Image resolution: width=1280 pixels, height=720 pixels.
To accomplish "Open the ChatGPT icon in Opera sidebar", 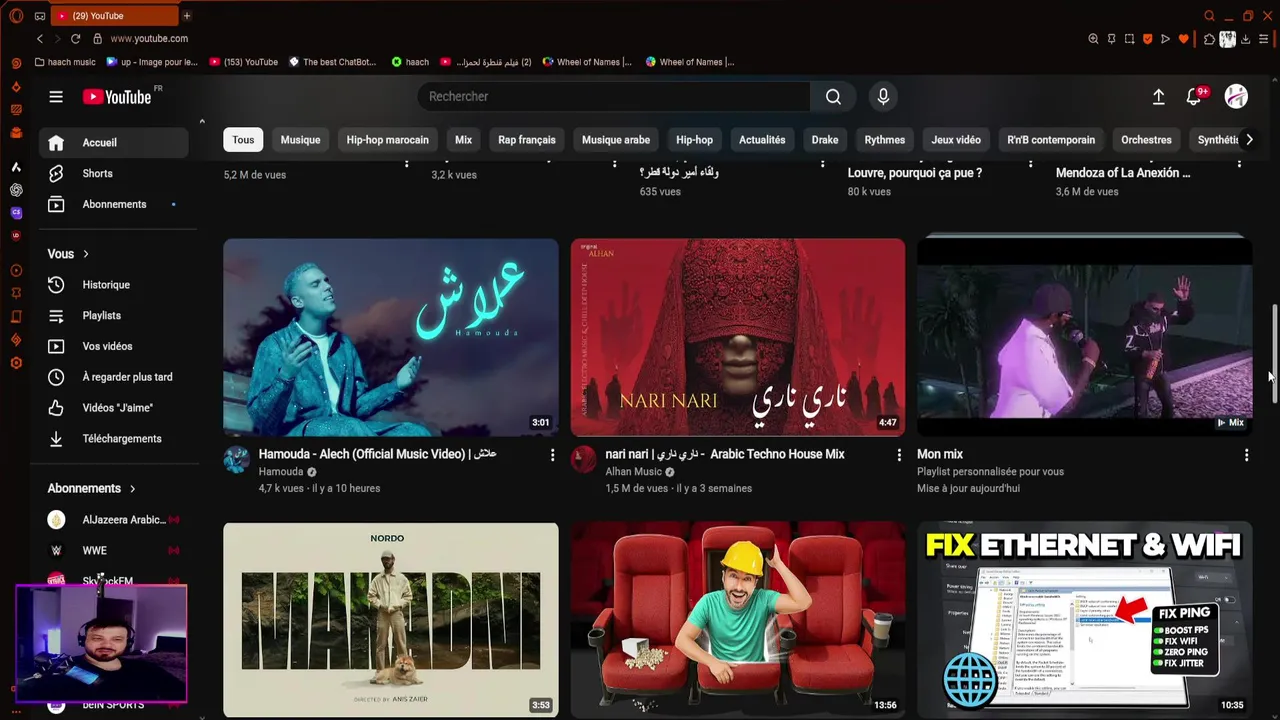I will pos(16,190).
